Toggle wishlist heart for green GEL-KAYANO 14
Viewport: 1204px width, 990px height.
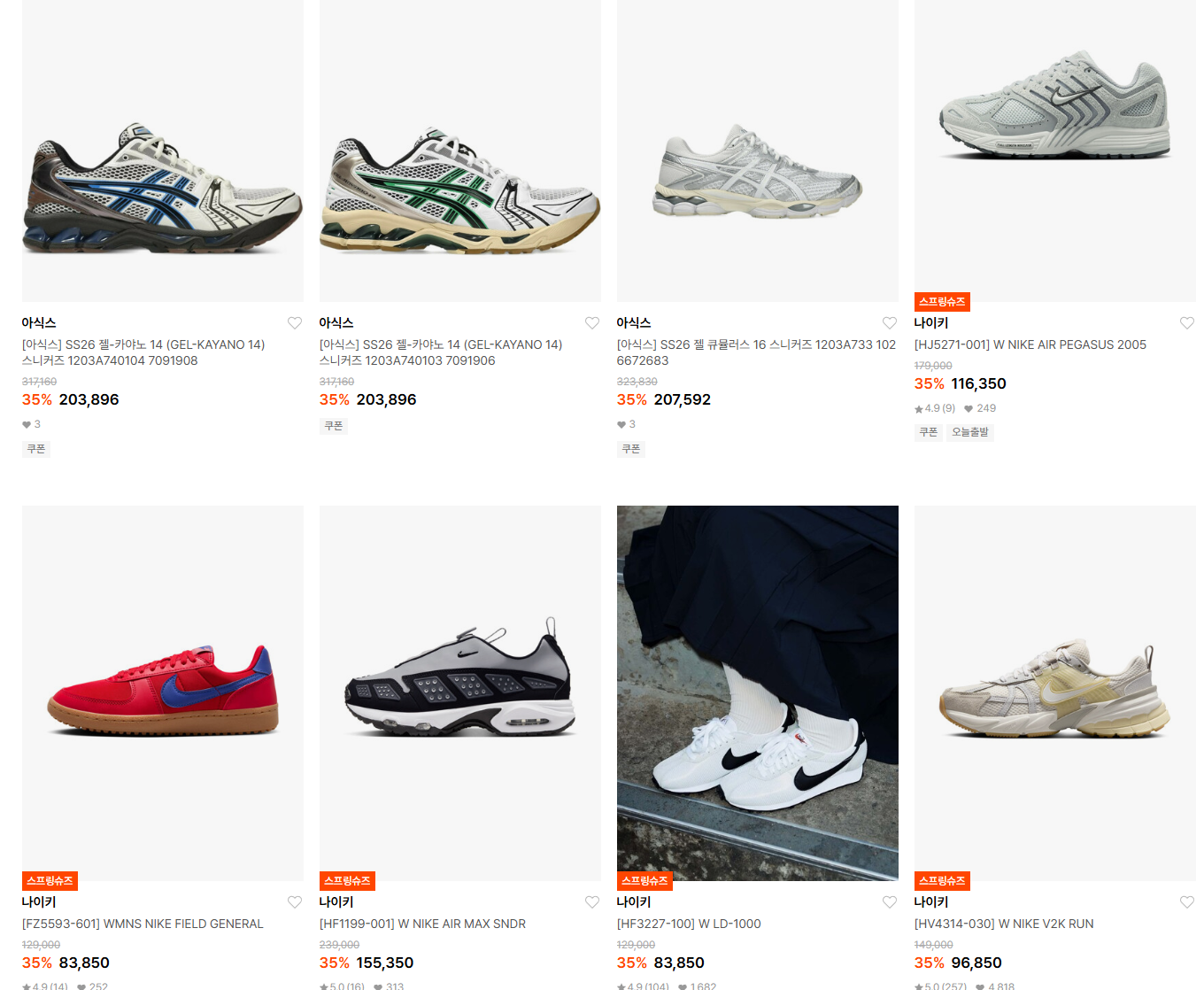592,323
